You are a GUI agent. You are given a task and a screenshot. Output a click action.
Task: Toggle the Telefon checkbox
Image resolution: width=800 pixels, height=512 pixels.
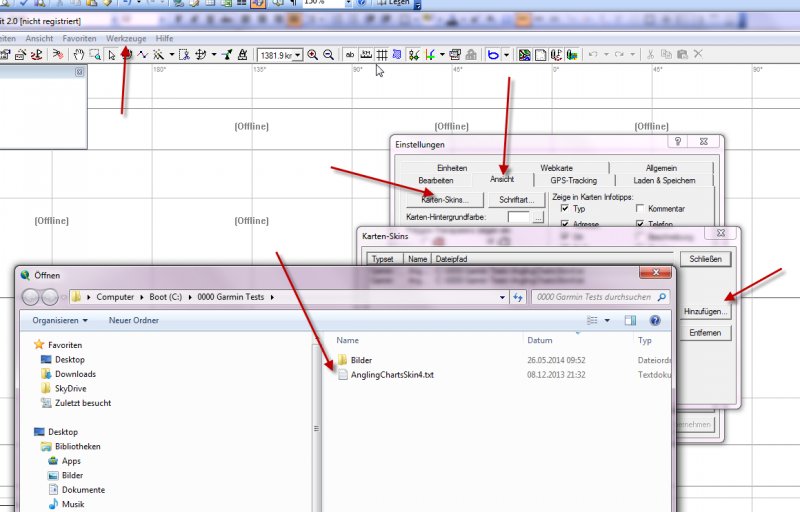coord(640,225)
